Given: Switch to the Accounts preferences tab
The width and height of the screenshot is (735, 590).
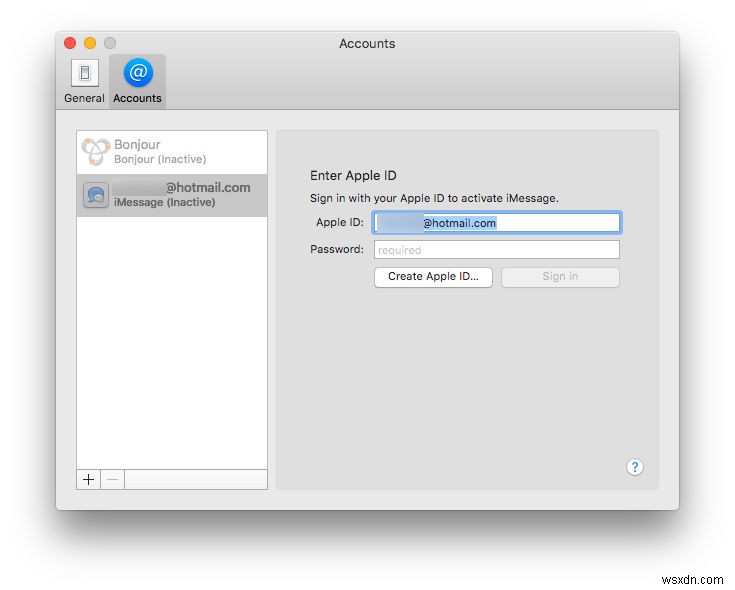Looking at the screenshot, I should tap(137, 82).
